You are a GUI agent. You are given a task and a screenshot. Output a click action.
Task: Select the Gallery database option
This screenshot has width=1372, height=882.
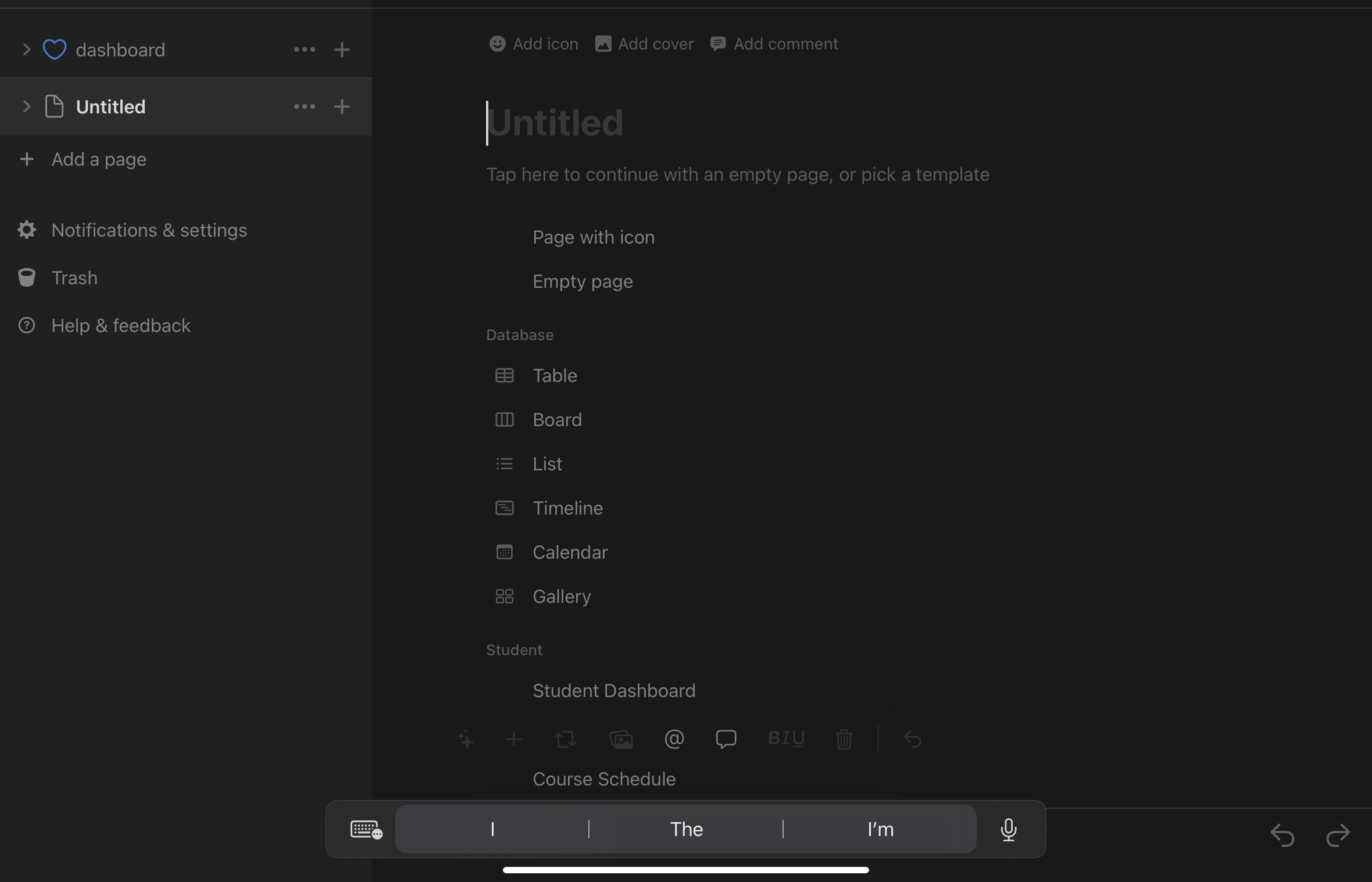click(562, 597)
